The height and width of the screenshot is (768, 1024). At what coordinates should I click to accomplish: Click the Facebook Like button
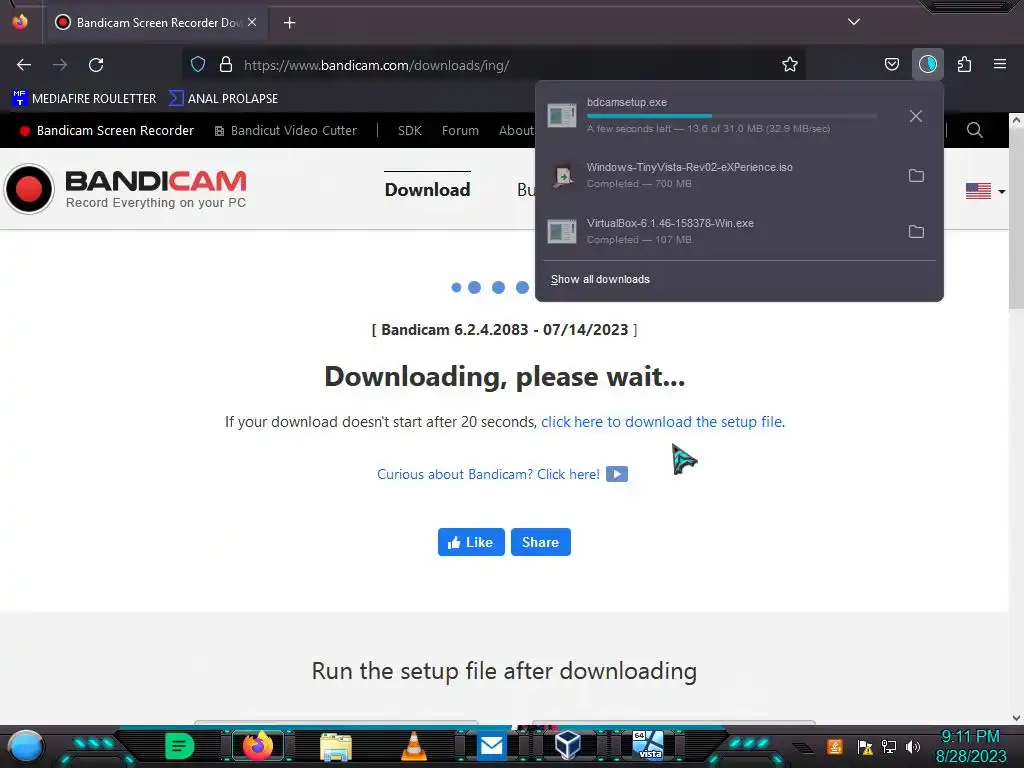(x=471, y=542)
